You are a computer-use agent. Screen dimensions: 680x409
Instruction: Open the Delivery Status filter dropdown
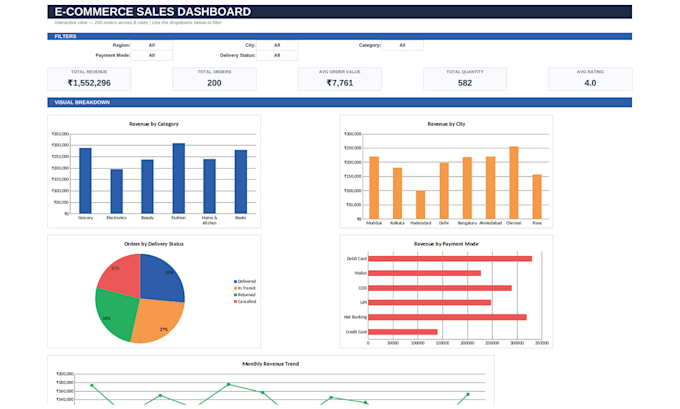click(277, 56)
